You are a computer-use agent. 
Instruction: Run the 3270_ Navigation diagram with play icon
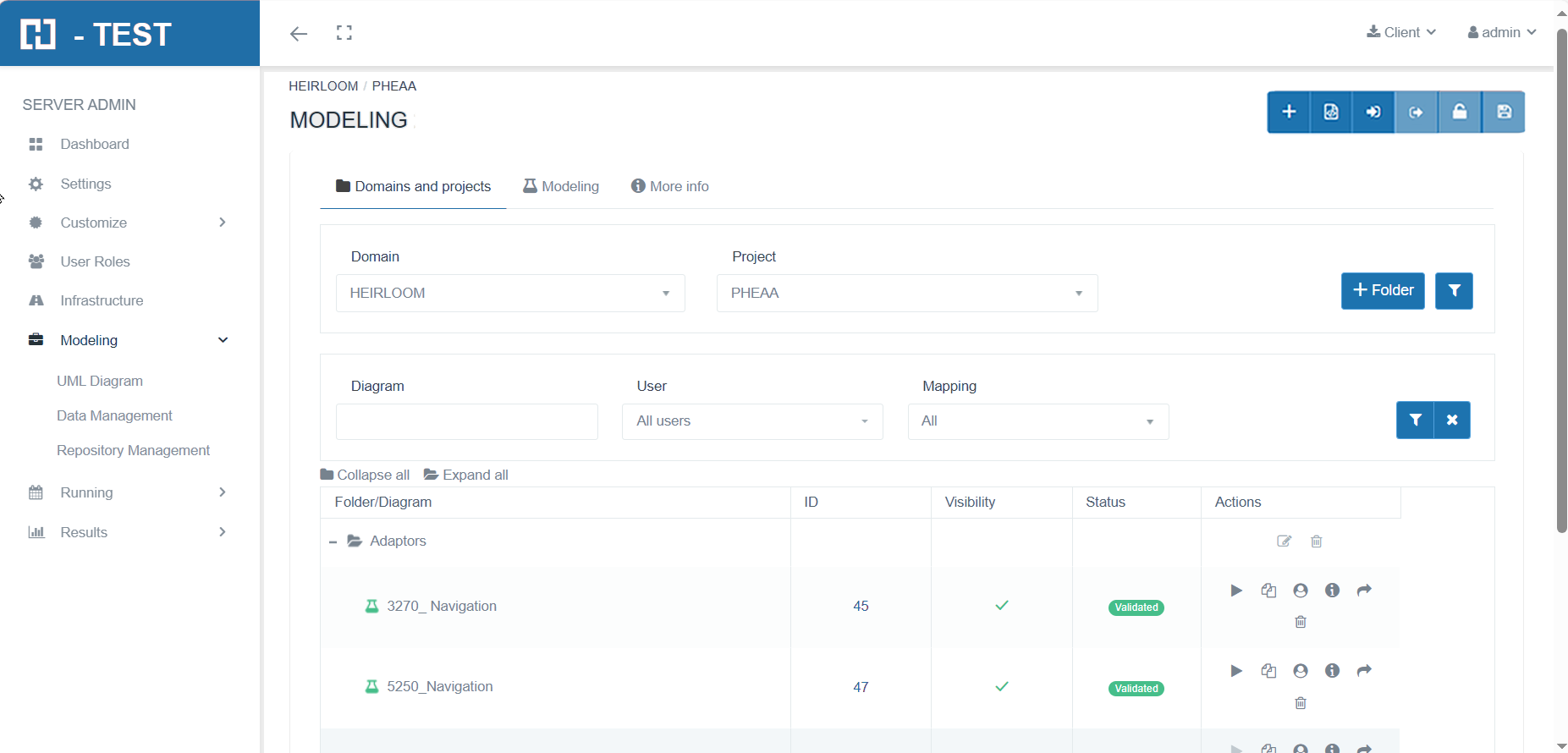click(1236, 591)
